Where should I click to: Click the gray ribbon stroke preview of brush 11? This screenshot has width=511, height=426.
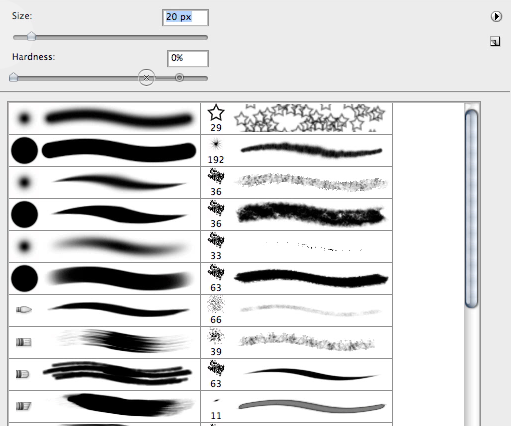click(312, 407)
